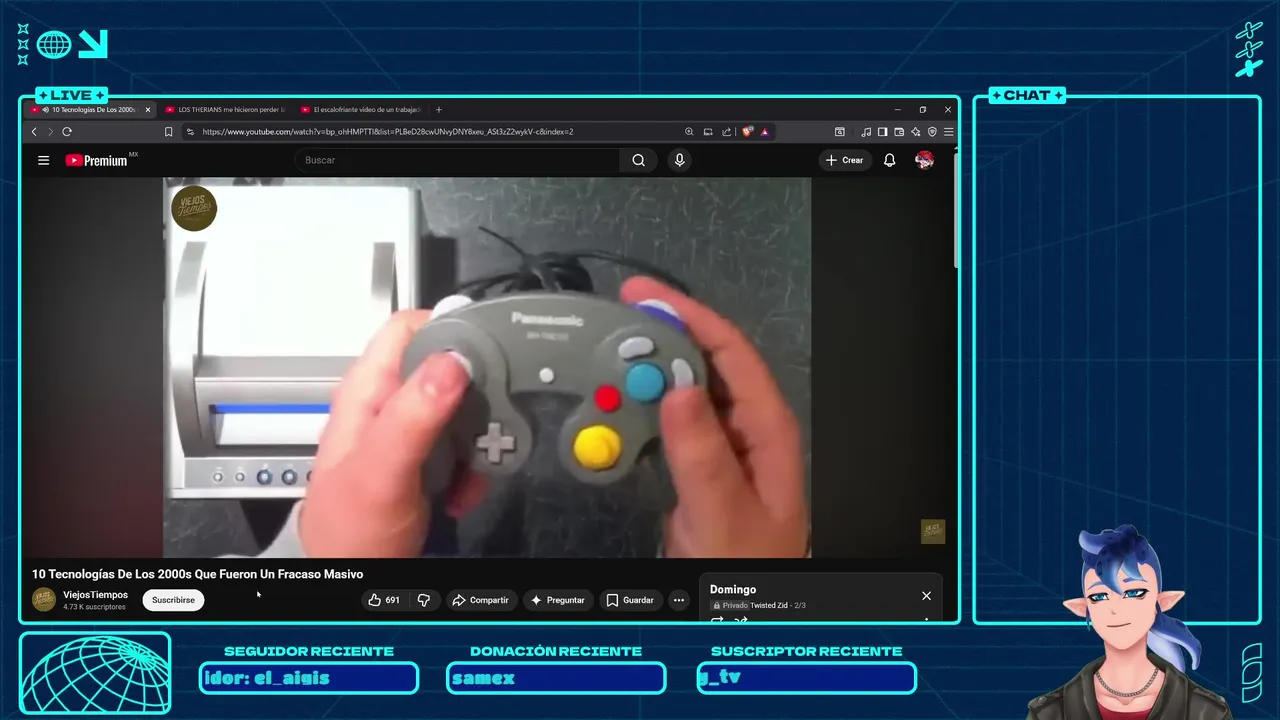Switch to El escalofriante video tab
This screenshot has width=1280, height=720.
tap(360, 110)
